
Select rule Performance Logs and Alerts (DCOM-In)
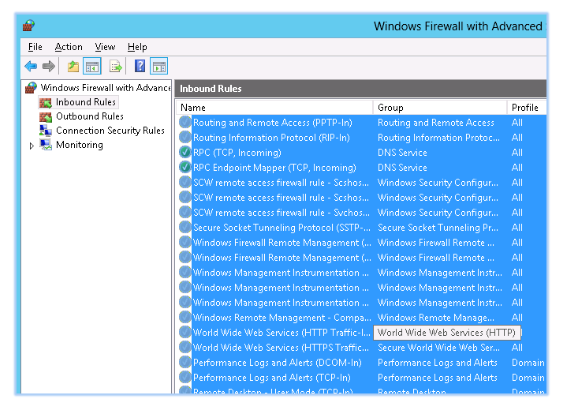tap(277, 363)
